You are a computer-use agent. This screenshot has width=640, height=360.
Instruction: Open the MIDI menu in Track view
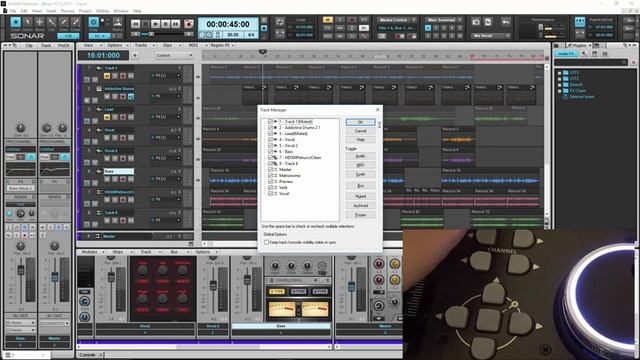(194, 45)
